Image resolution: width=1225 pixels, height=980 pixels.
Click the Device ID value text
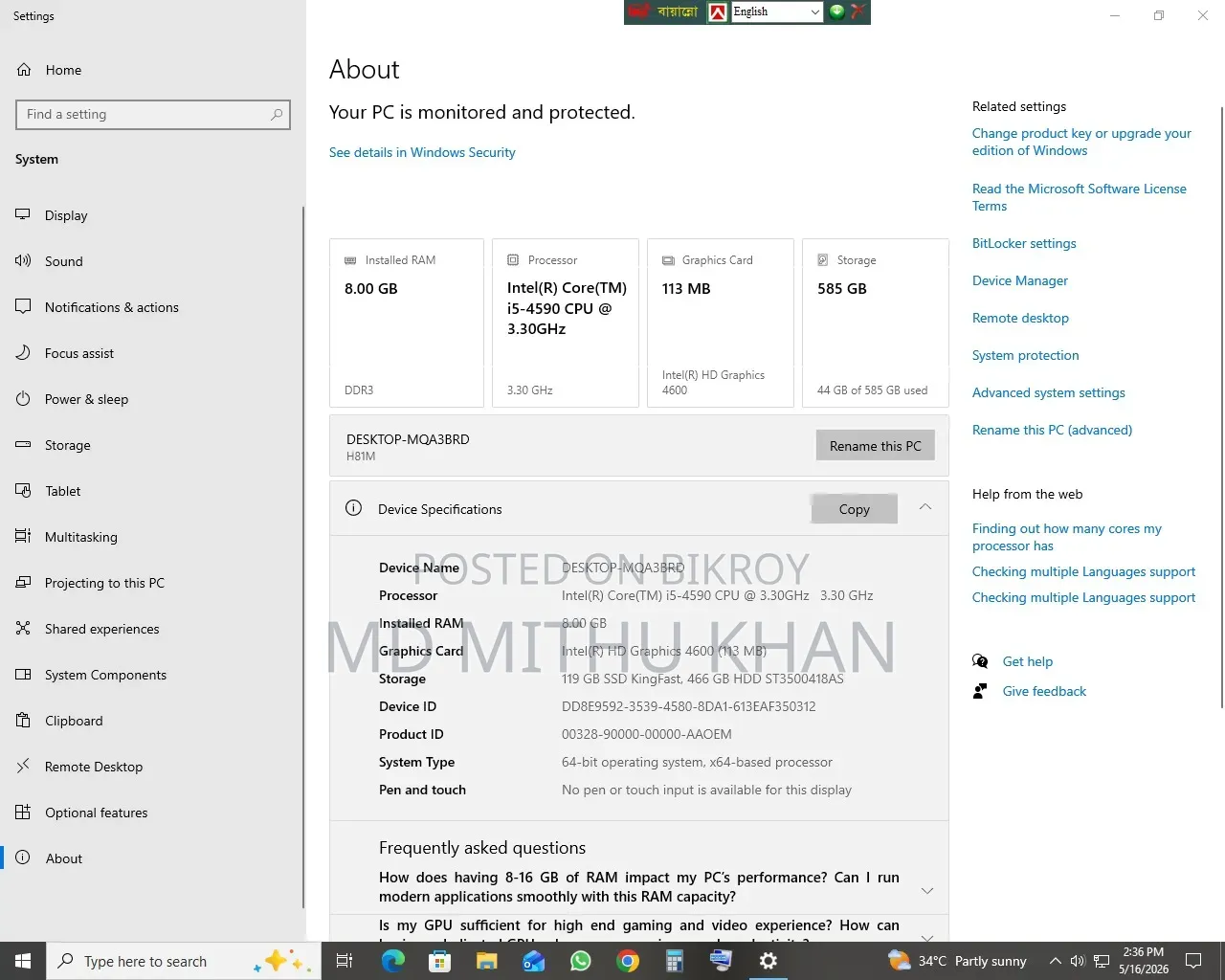point(689,706)
